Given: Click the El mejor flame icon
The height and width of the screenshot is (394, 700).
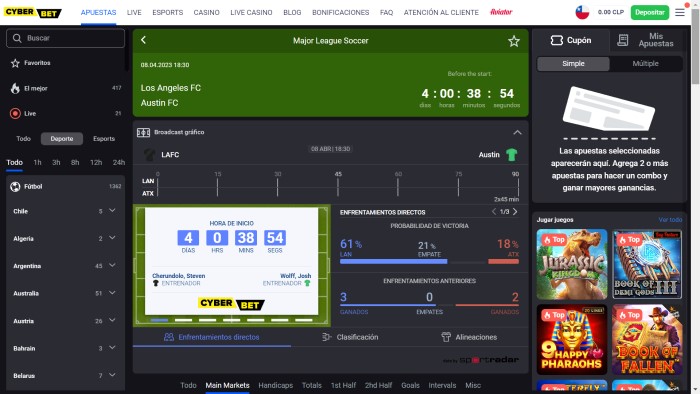Looking at the screenshot, I should (x=15, y=88).
